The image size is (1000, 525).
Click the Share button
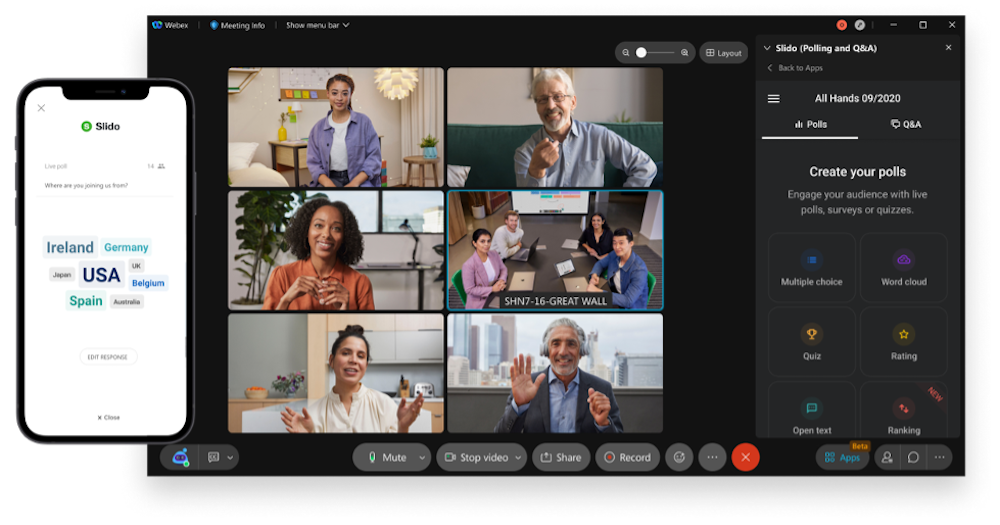click(x=561, y=457)
